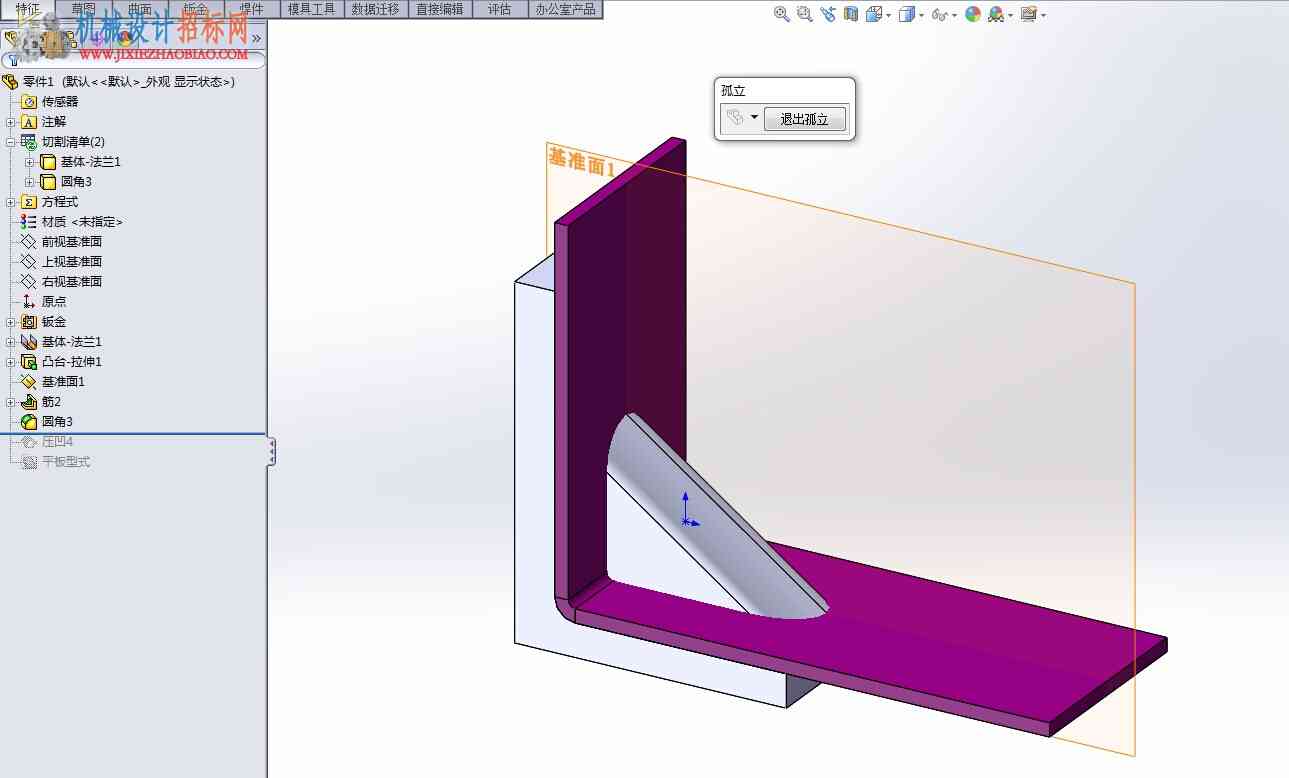Open the 直接编辑 tab

pos(440,9)
